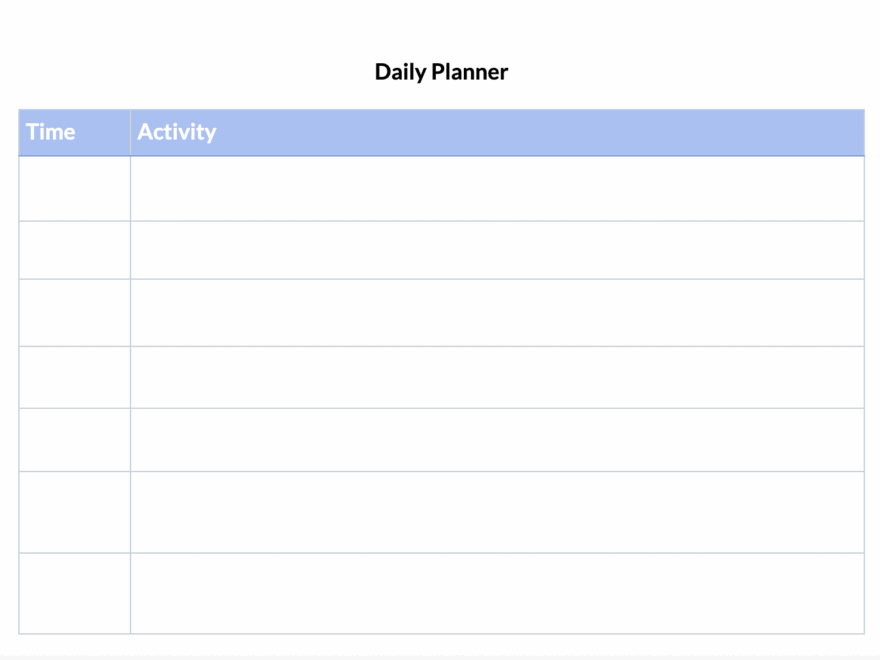This screenshot has height=660, width=880.
Task: Click the sixth row Activity cell
Action: point(497,512)
